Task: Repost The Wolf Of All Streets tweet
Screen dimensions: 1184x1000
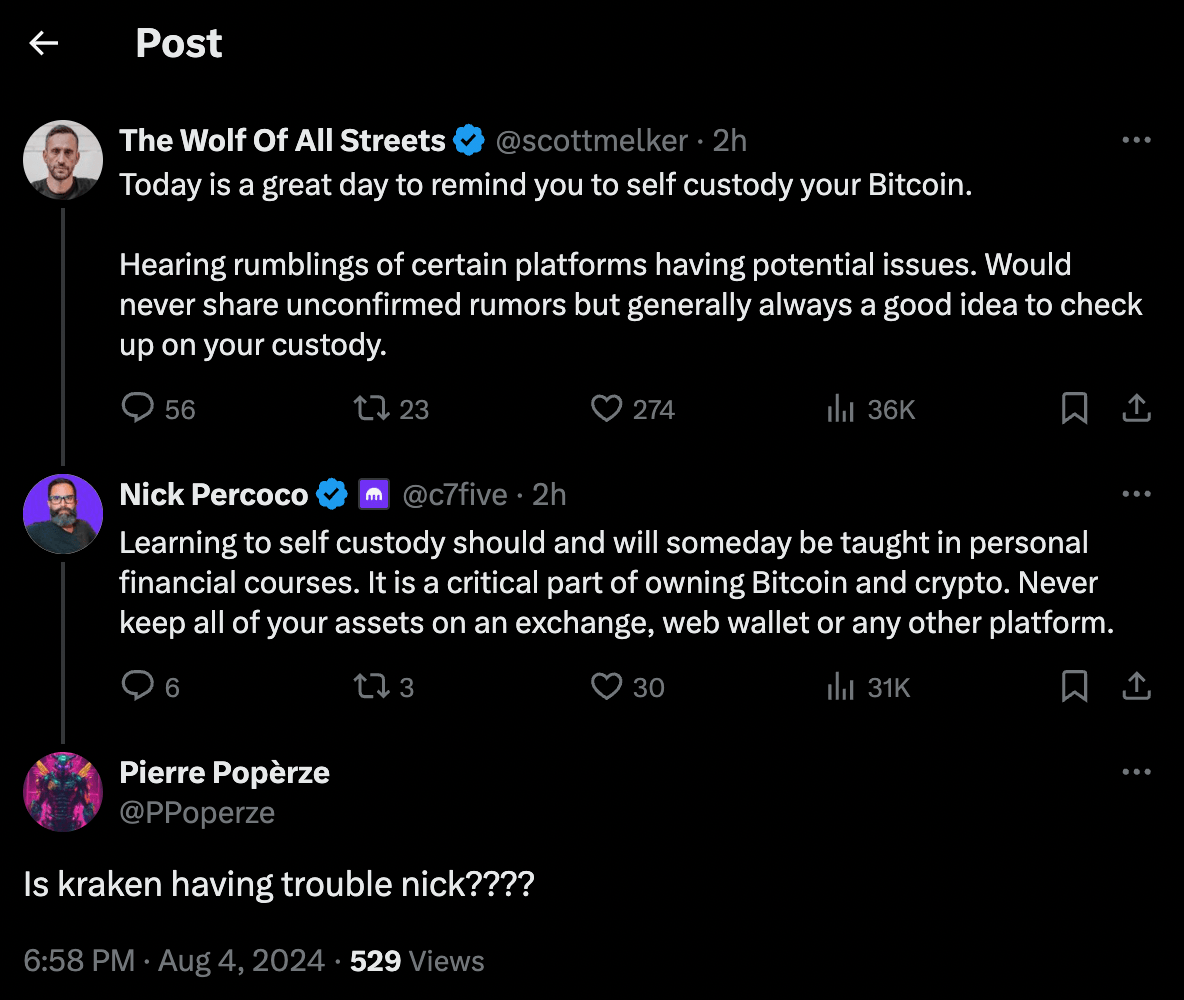Action: (370, 409)
